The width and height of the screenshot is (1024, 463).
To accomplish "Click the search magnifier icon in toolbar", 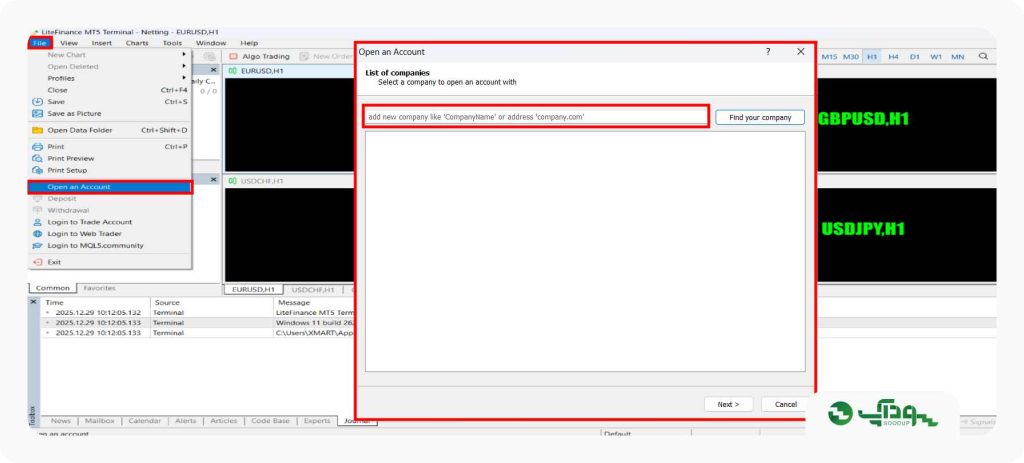I will (x=983, y=57).
